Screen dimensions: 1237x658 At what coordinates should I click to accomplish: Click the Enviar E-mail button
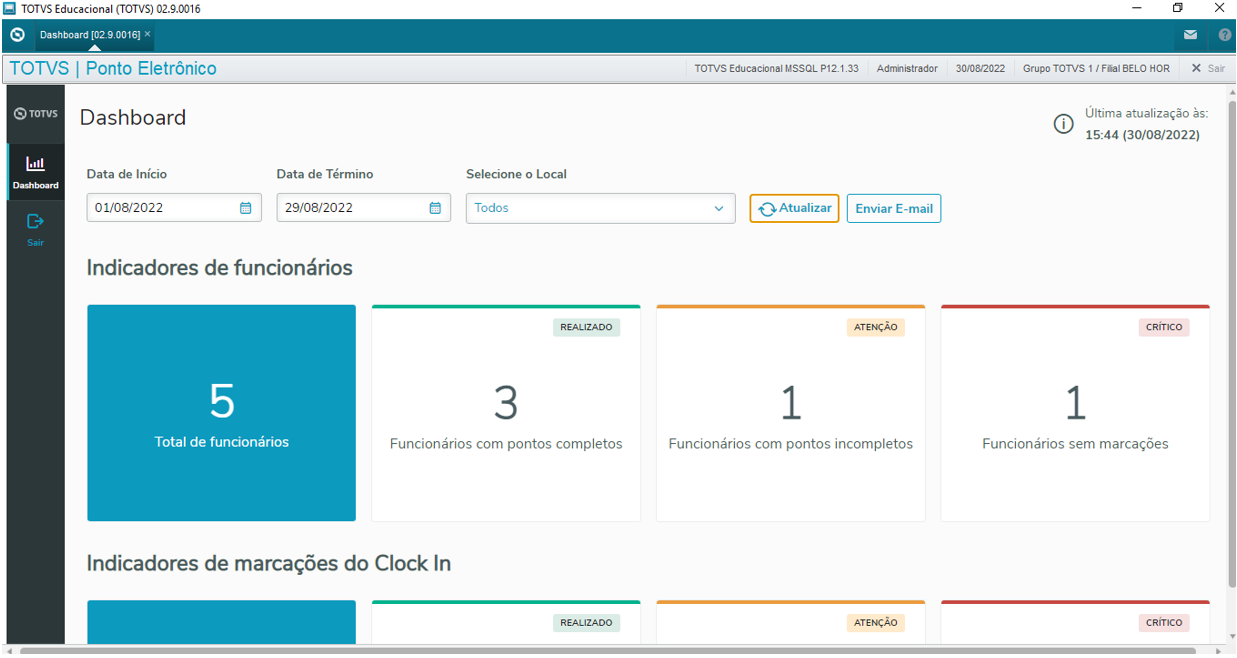(893, 208)
